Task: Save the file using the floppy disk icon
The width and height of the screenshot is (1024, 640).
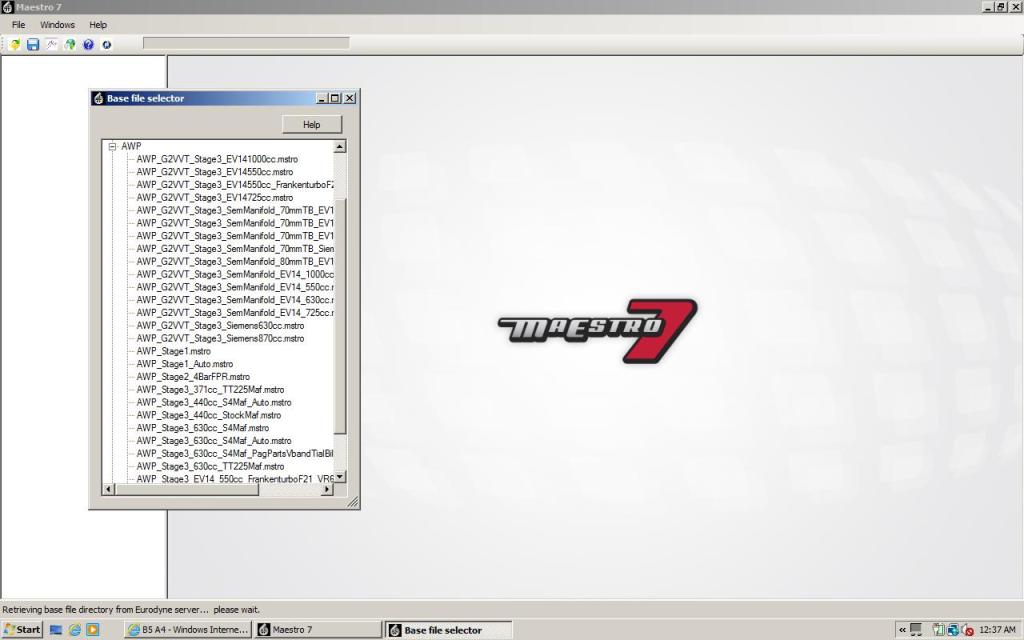Action: pyautogui.click(x=33, y=44)
